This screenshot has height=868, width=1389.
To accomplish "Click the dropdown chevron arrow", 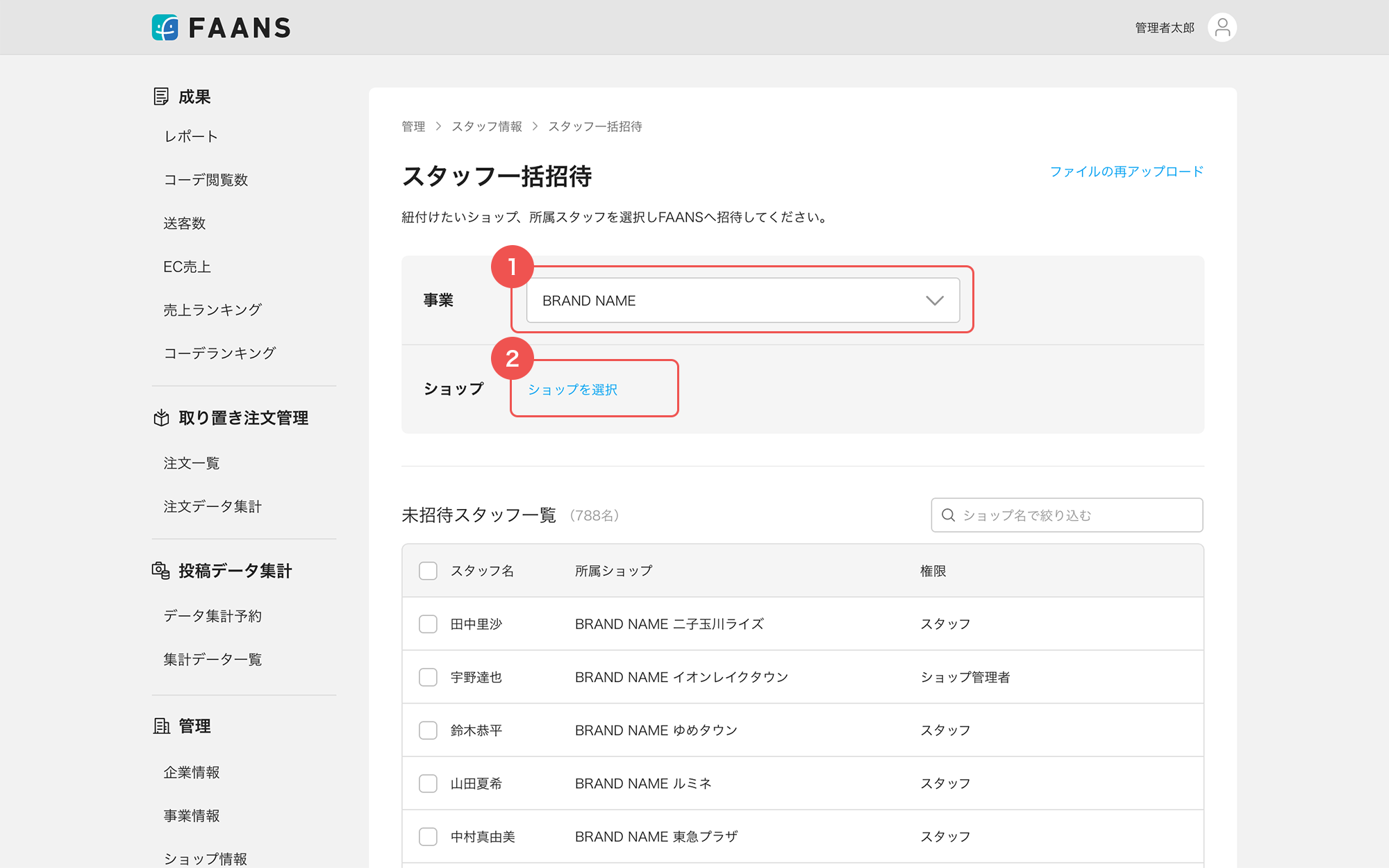I will (935, 301).
